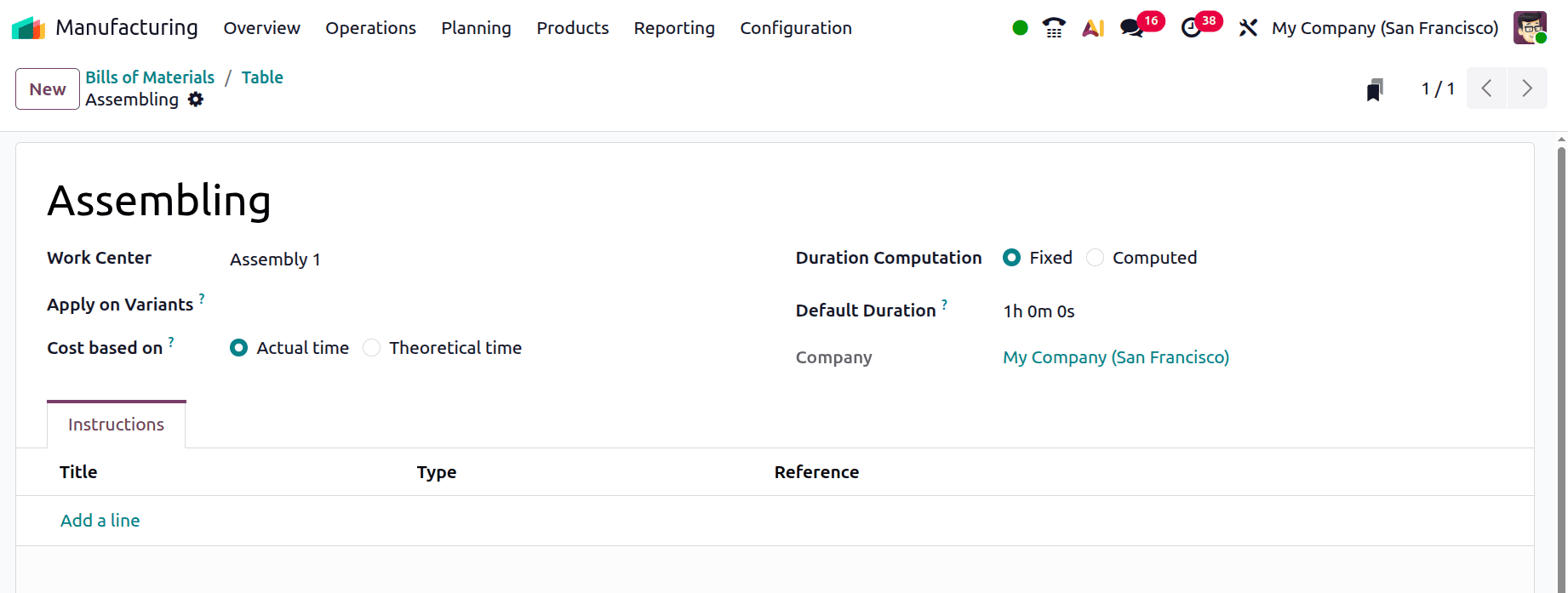The width and height of the screenshot is (1568, 593).
Task: Sort by the Reference column header
Action: click(816, 472)
